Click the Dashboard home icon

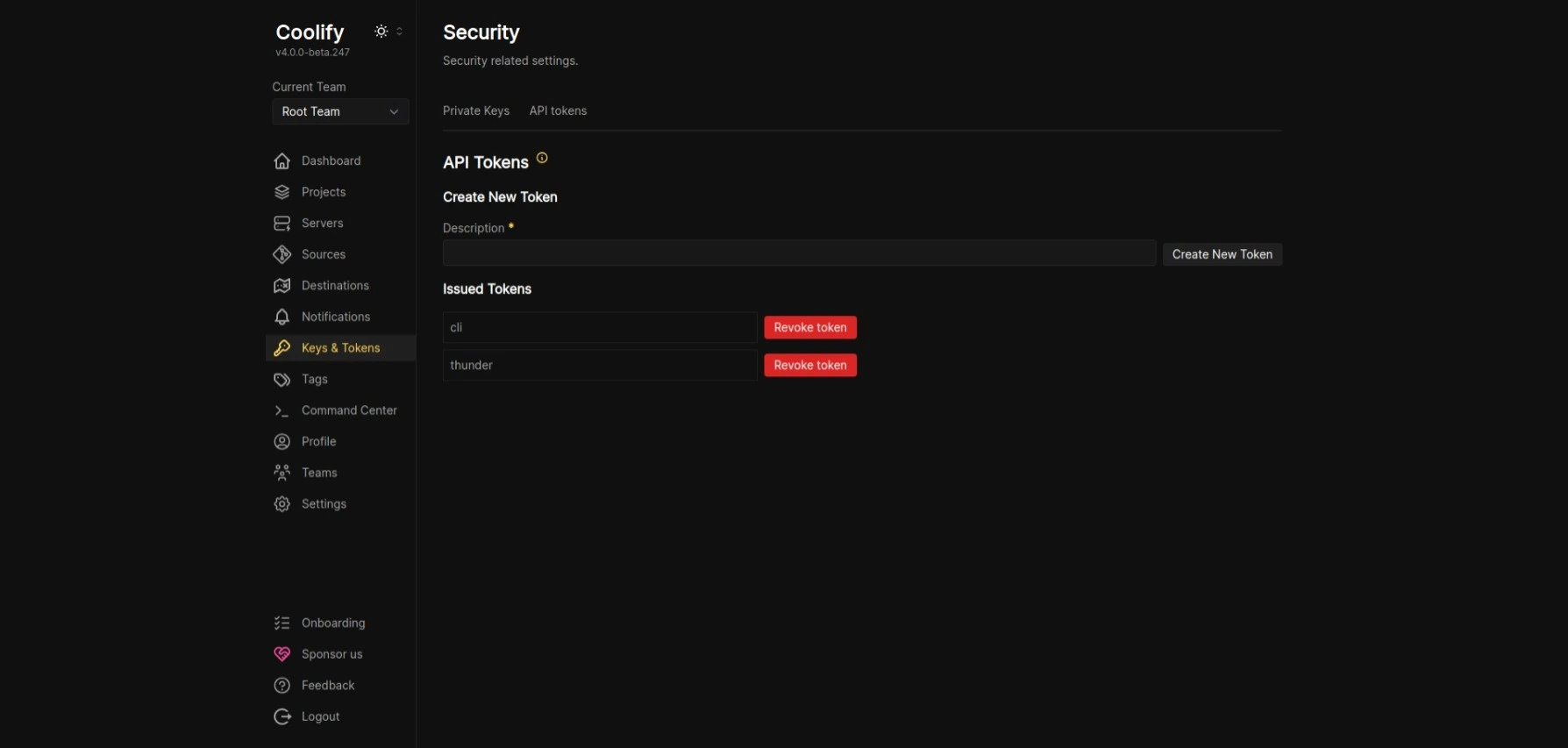[282, 161]
